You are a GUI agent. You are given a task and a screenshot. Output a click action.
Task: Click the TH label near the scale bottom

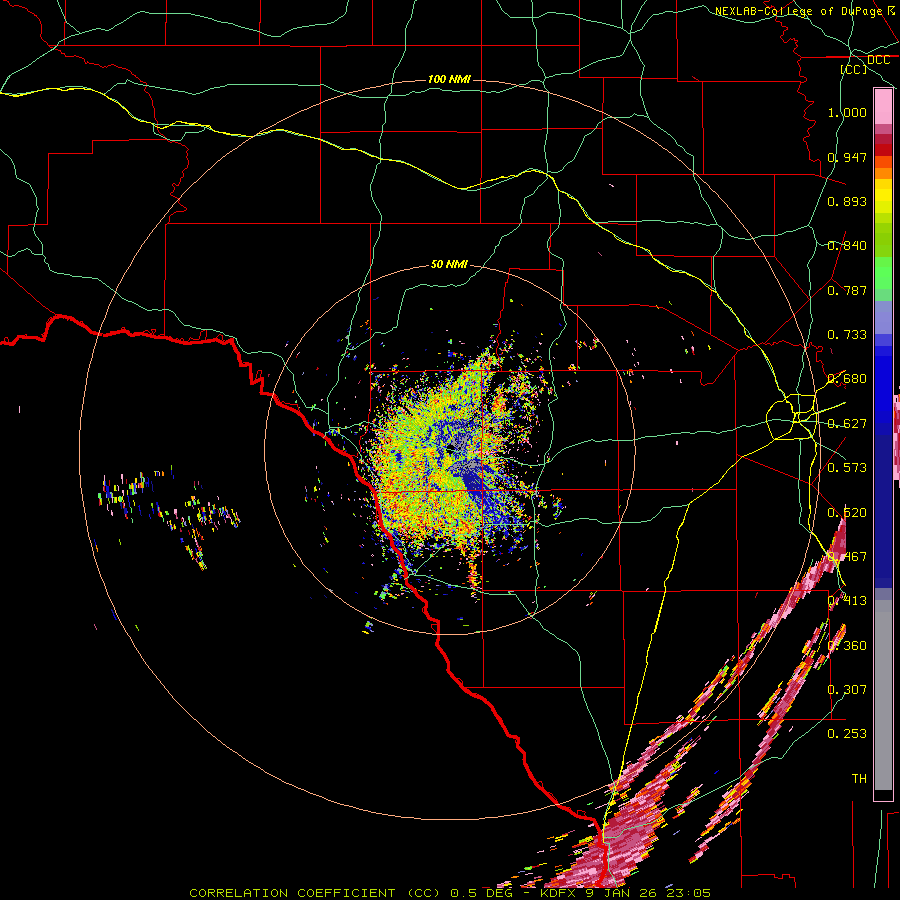pos(859,779)
